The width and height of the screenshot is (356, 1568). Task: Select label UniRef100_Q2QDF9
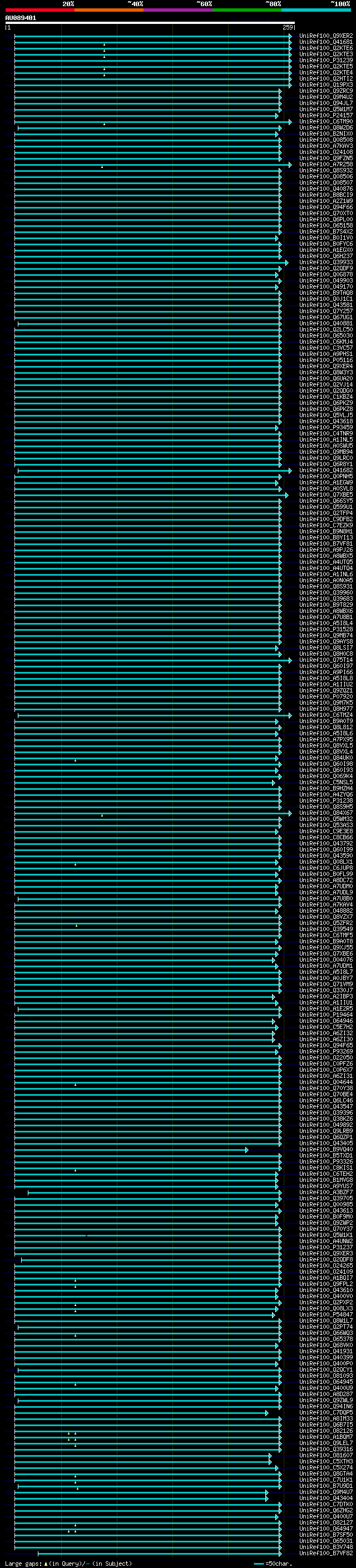coord(326,269)
